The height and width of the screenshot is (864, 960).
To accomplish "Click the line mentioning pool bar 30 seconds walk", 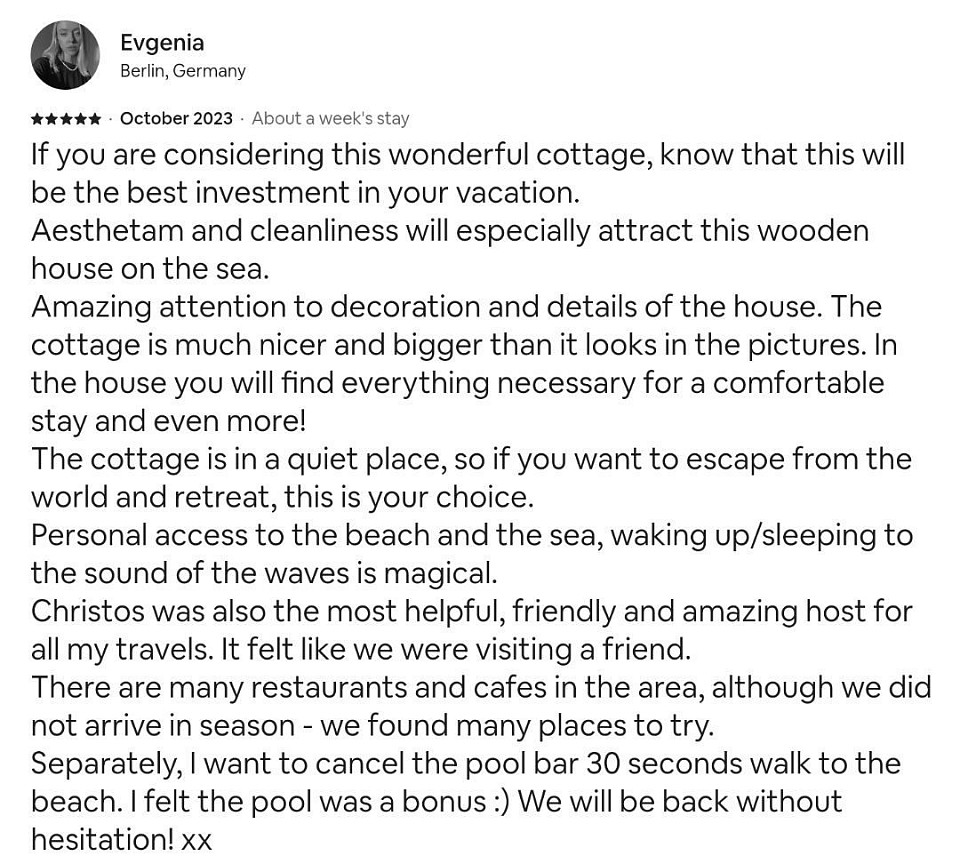I will click(x=465, y=764).
